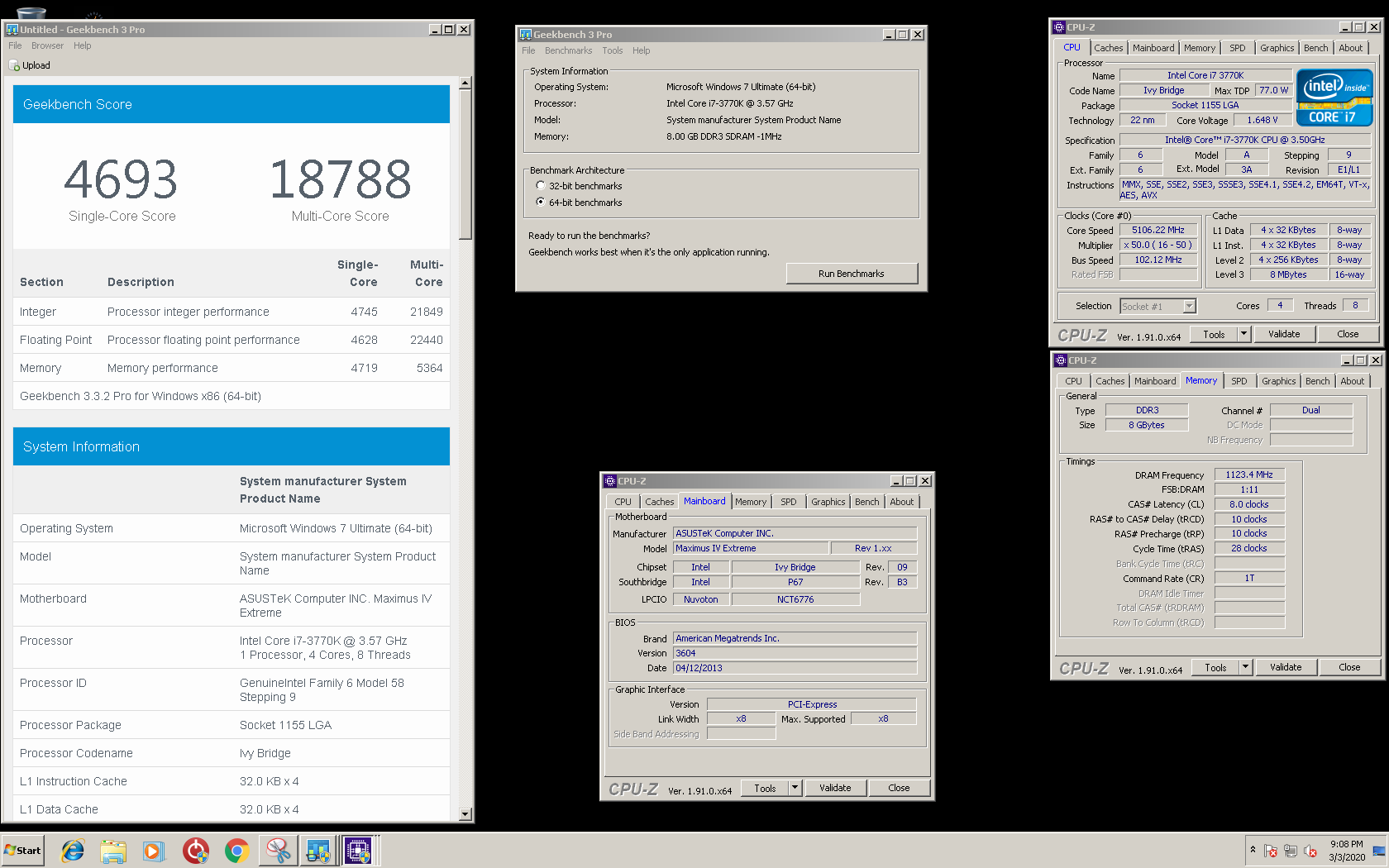
Task: Click the Show Desktop button icon
Action: (x=1379, y=851)
